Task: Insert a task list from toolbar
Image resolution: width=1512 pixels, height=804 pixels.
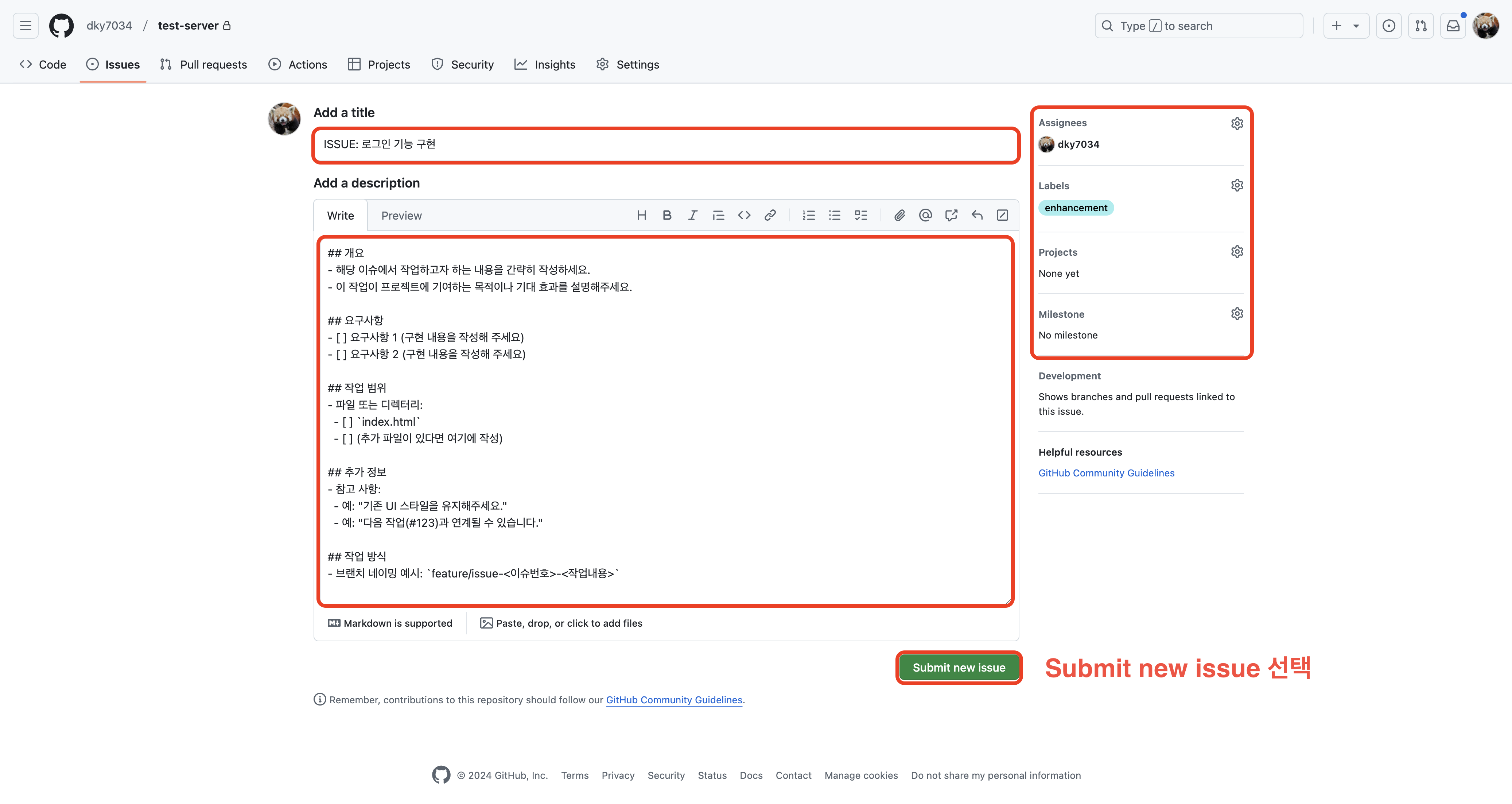Action: coord(860,216)
